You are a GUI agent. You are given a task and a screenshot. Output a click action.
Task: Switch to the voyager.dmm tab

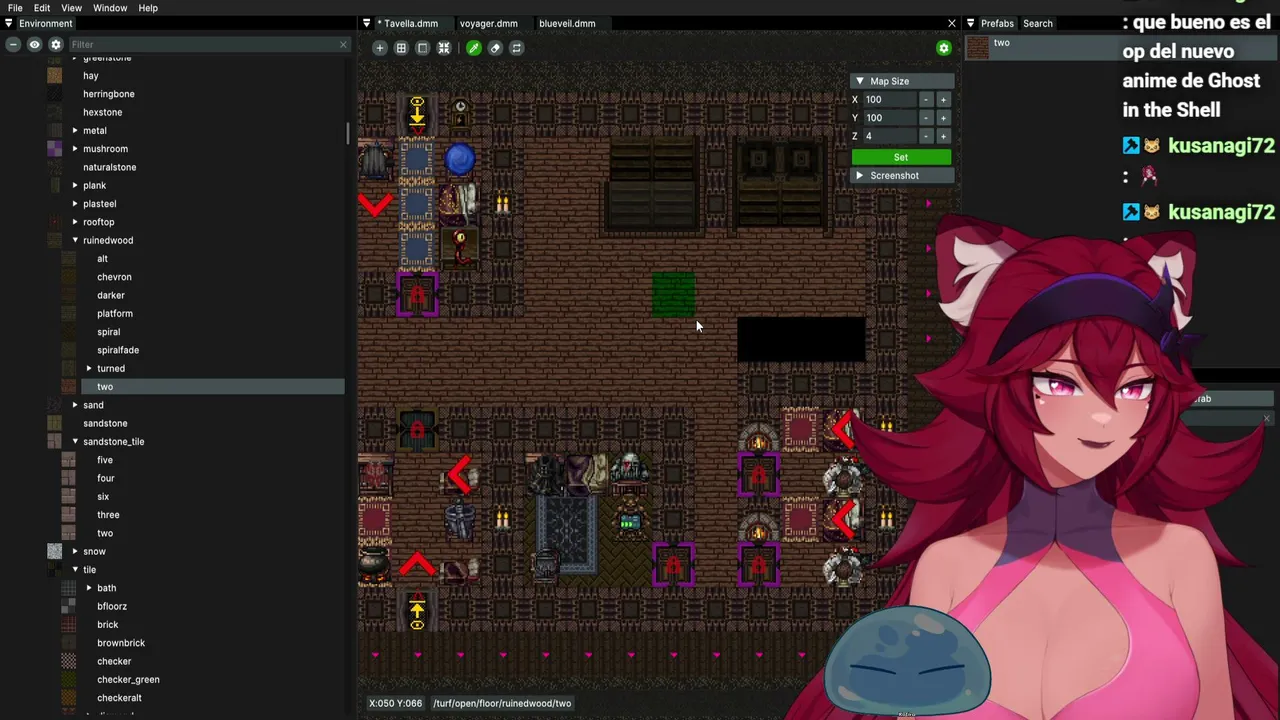coord(488,23)
